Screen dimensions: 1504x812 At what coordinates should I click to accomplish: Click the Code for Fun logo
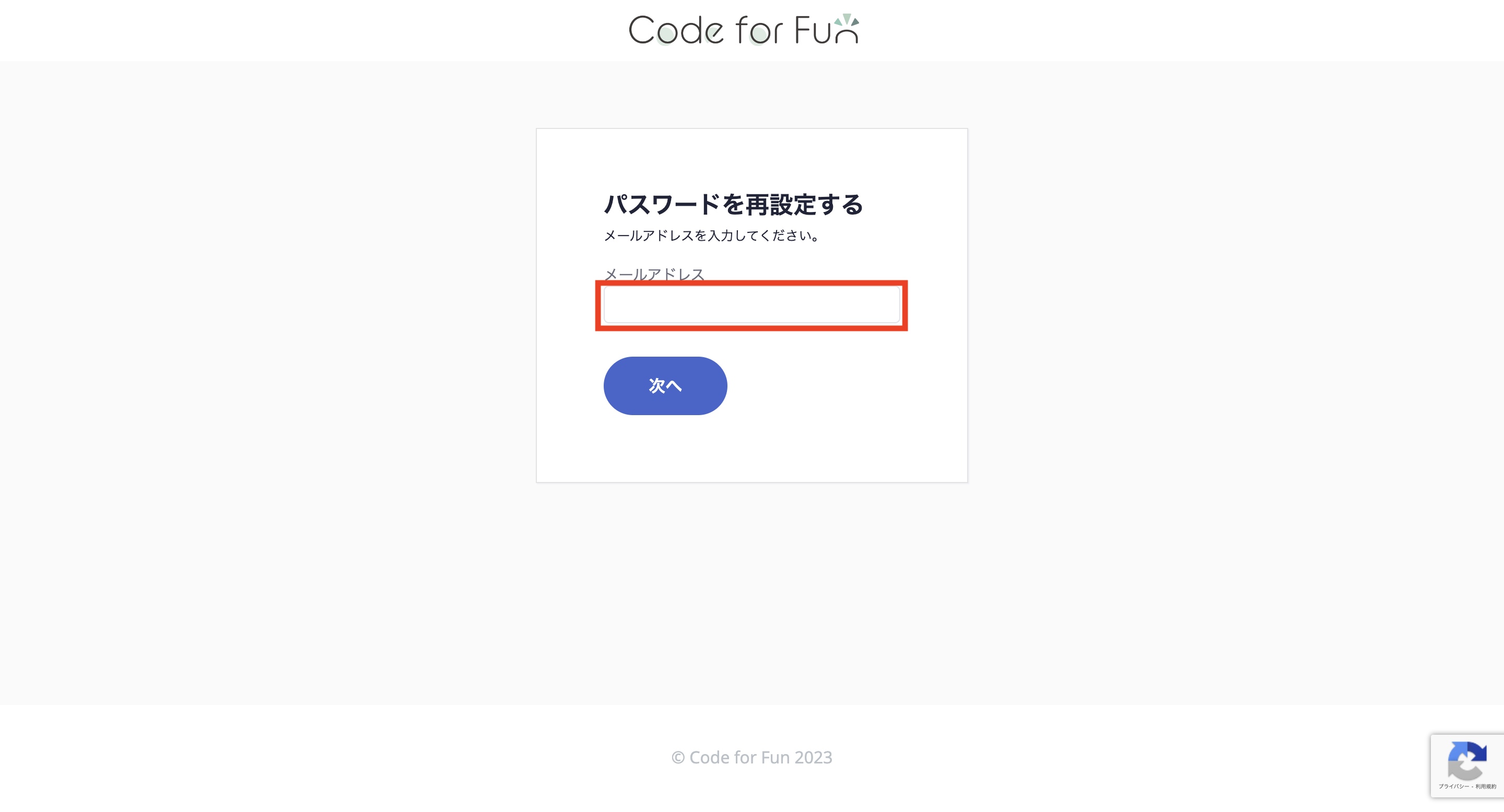(744, 30)
